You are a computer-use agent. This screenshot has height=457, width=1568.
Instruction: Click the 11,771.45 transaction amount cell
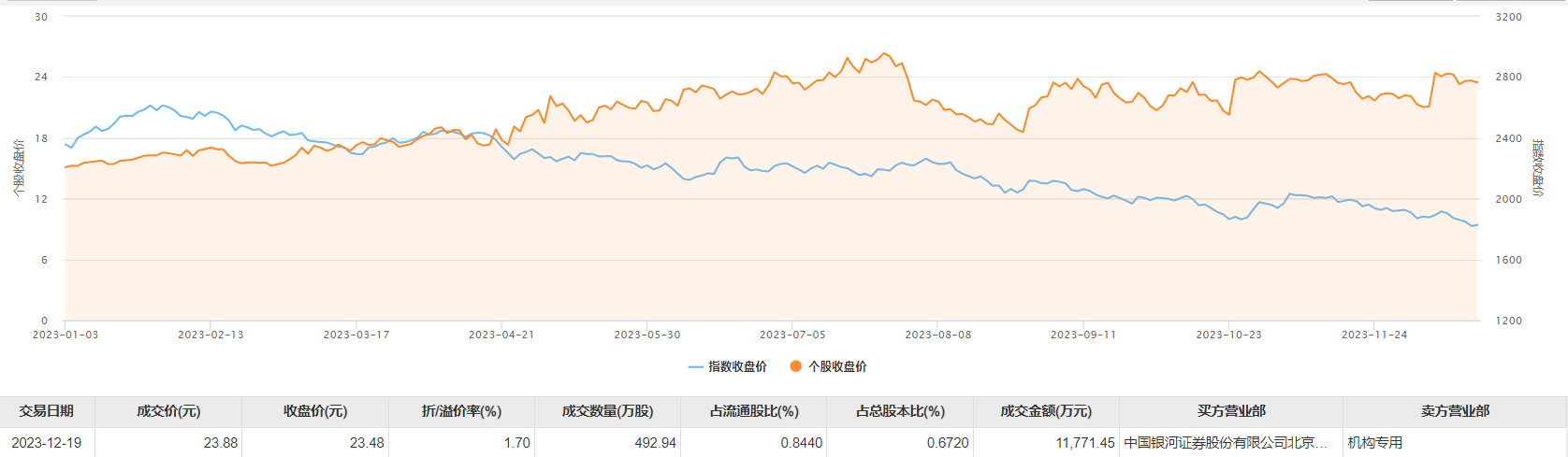(x=1085, y=443)
